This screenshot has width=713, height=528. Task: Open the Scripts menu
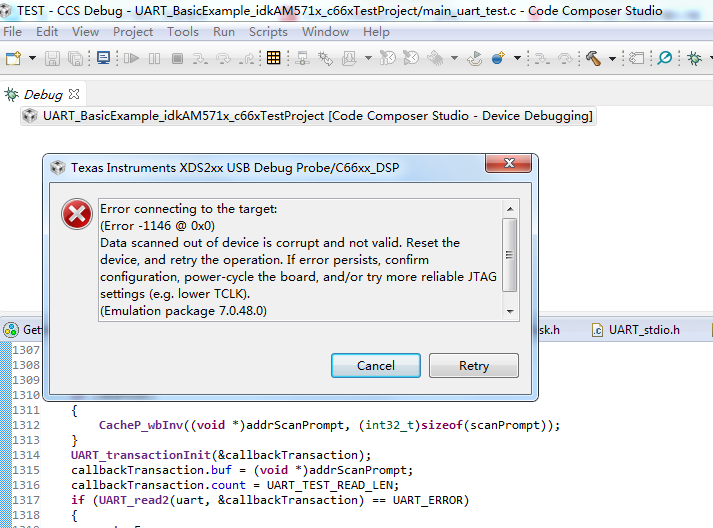point(268,32)
